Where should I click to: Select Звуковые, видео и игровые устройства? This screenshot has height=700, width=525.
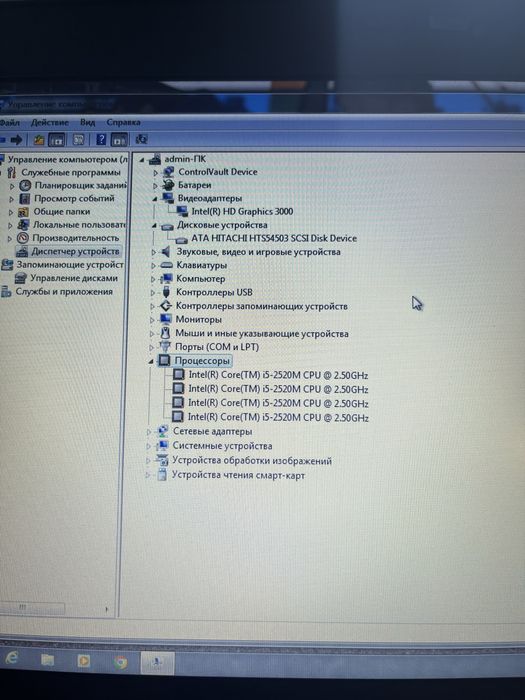click(x=258, y=252)
